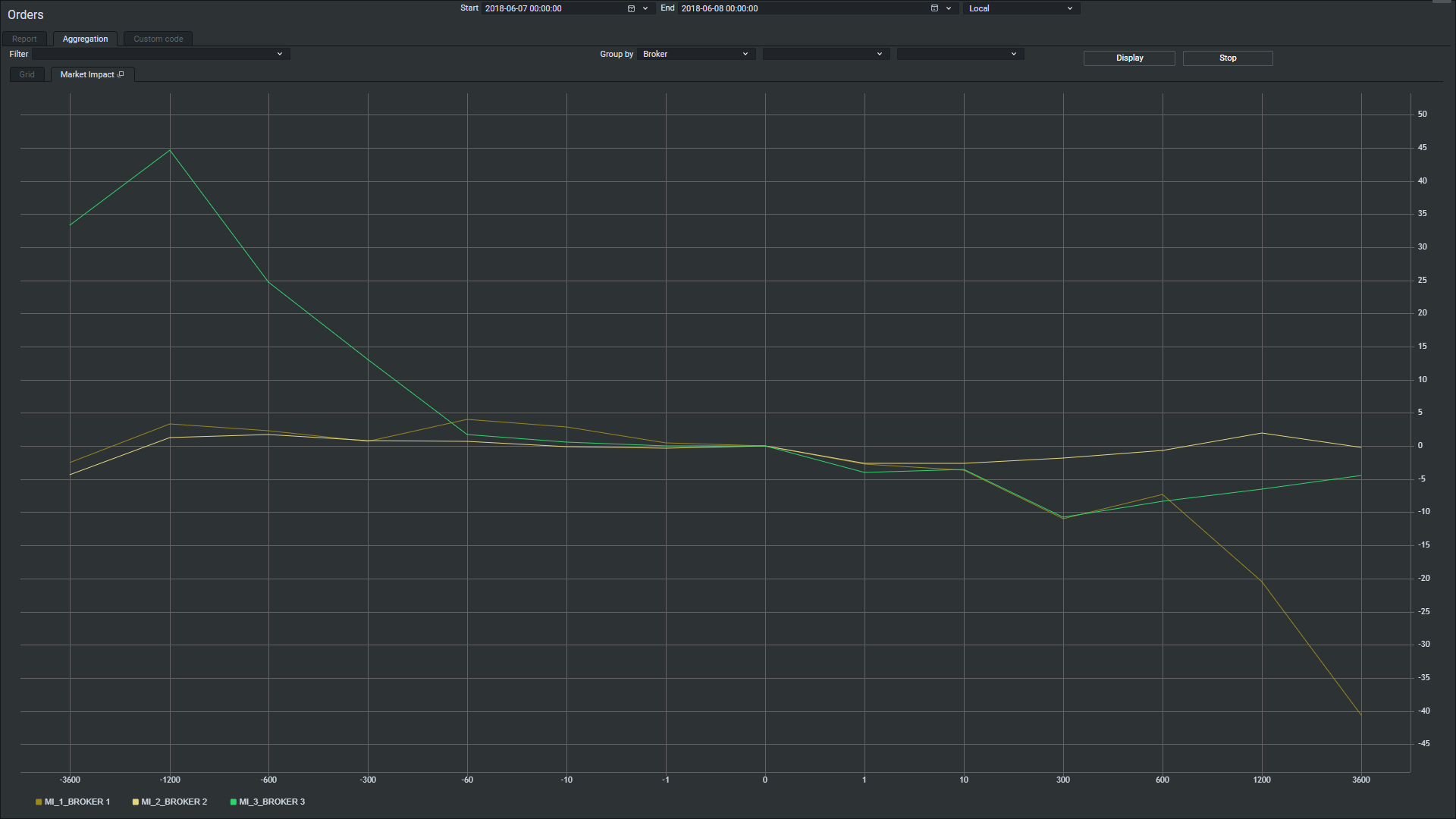Click the MI_1_BROKER 1 legend marker
Viewport: 1456px width, 819px height.
39,802
